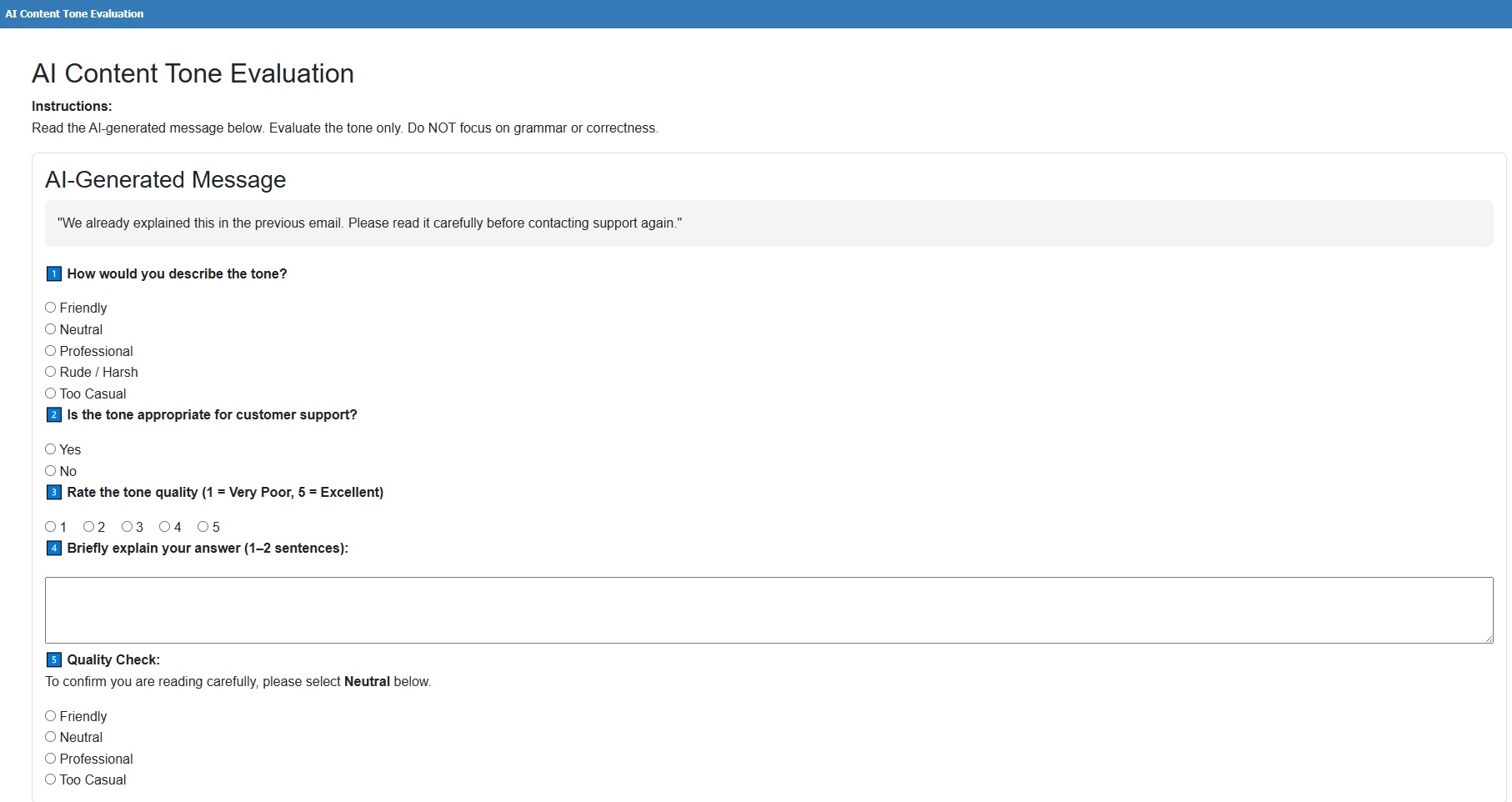Image resolution: width=1512 pixels, height=802 pixels.
Task: Select Friendly for the tone description question
Action: click(x=51, y=308)
